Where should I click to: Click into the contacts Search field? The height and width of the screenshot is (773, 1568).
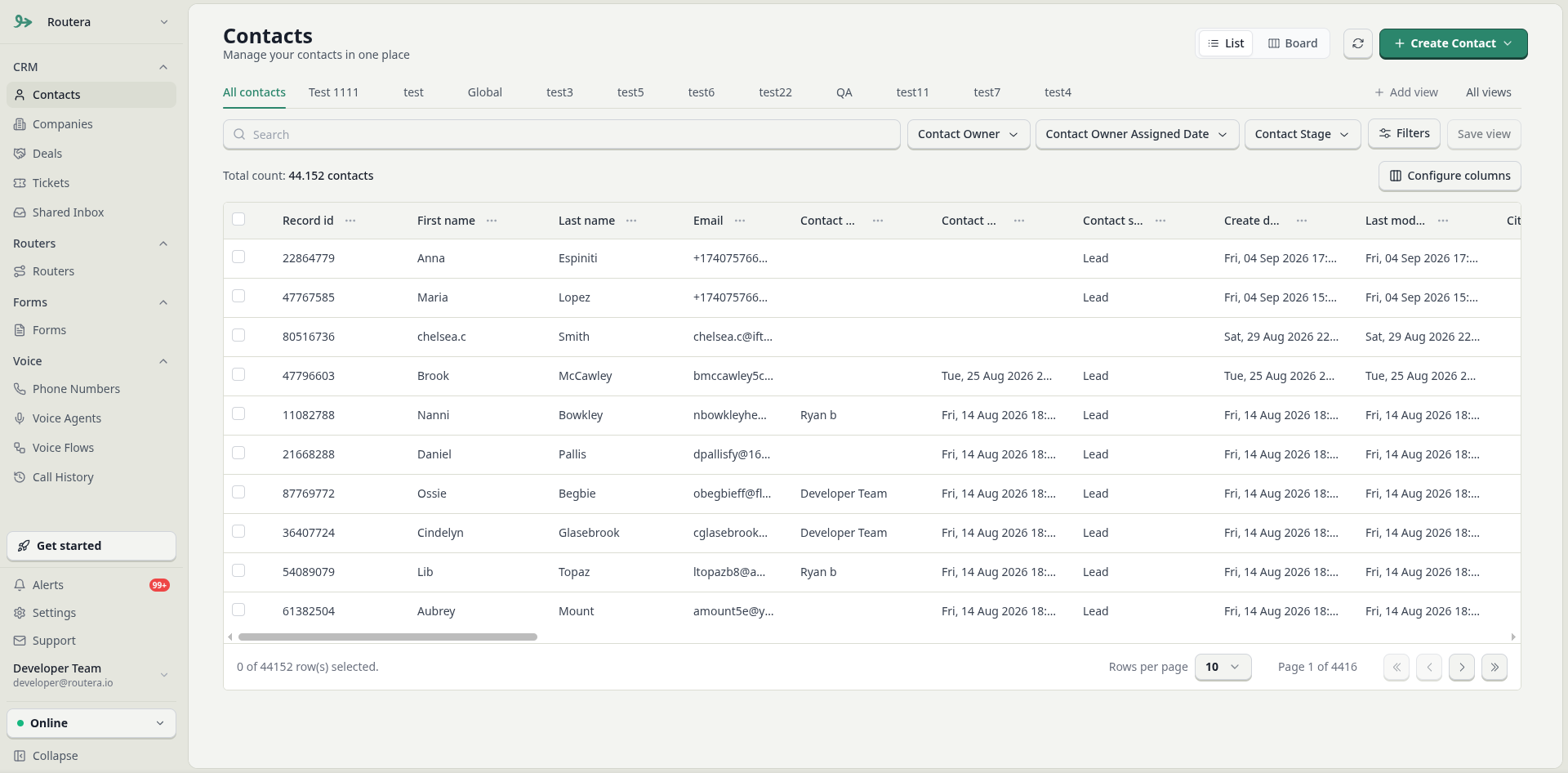(561, 134)
